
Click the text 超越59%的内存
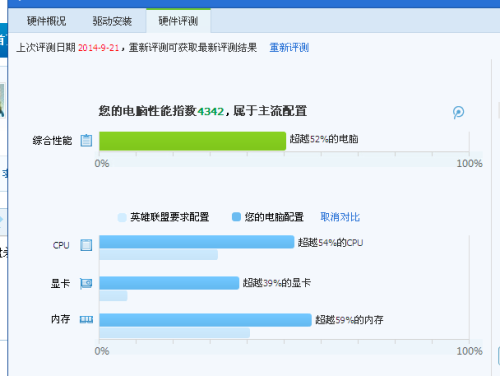click(349, 320)
